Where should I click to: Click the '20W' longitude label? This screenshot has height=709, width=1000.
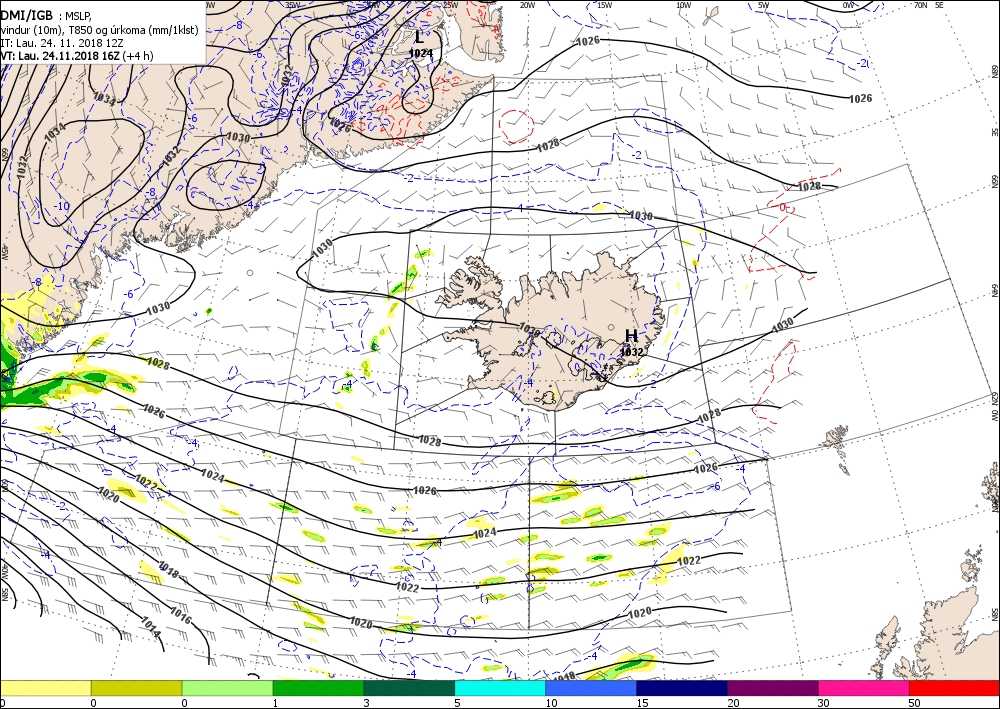527,5
